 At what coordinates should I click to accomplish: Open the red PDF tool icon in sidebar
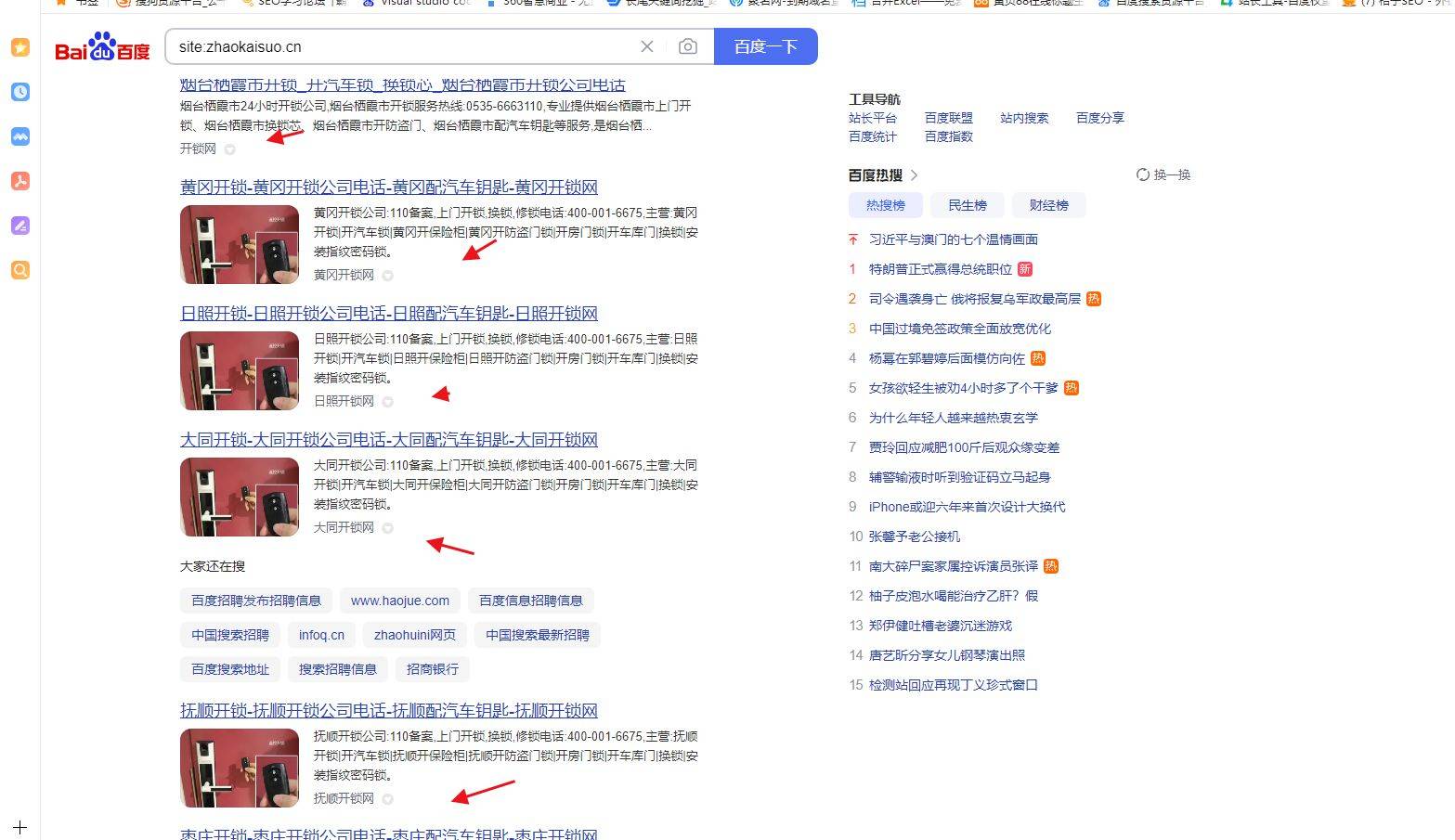click(20, 181)
